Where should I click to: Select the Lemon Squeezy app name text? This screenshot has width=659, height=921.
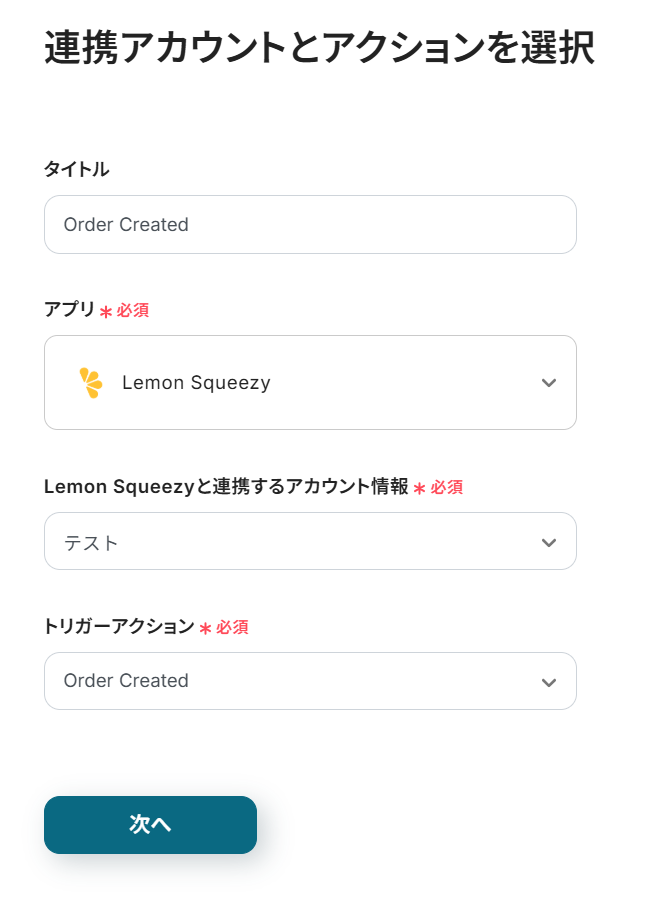pos(196,383)
